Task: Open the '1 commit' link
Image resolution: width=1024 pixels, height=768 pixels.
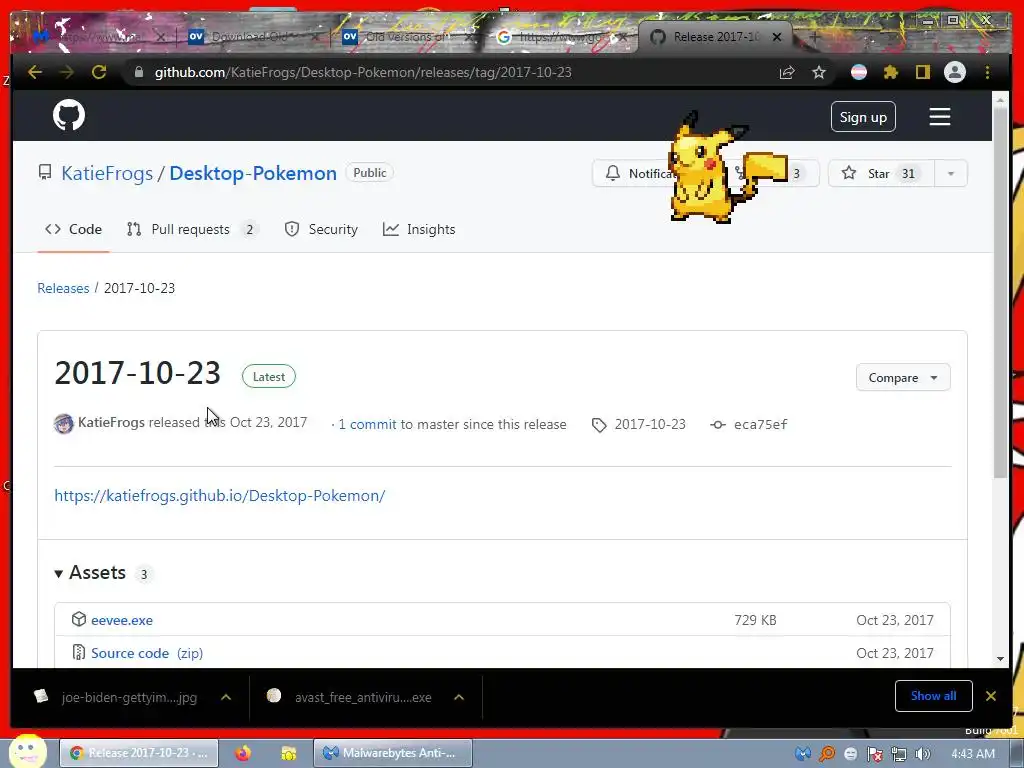Action: (367, 424)
